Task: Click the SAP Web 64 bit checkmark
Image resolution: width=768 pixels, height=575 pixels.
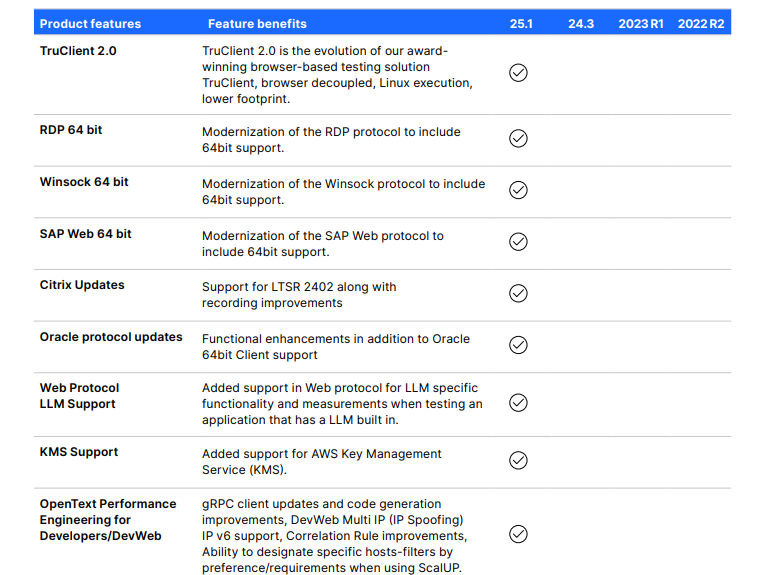Action: click(518, 242)
